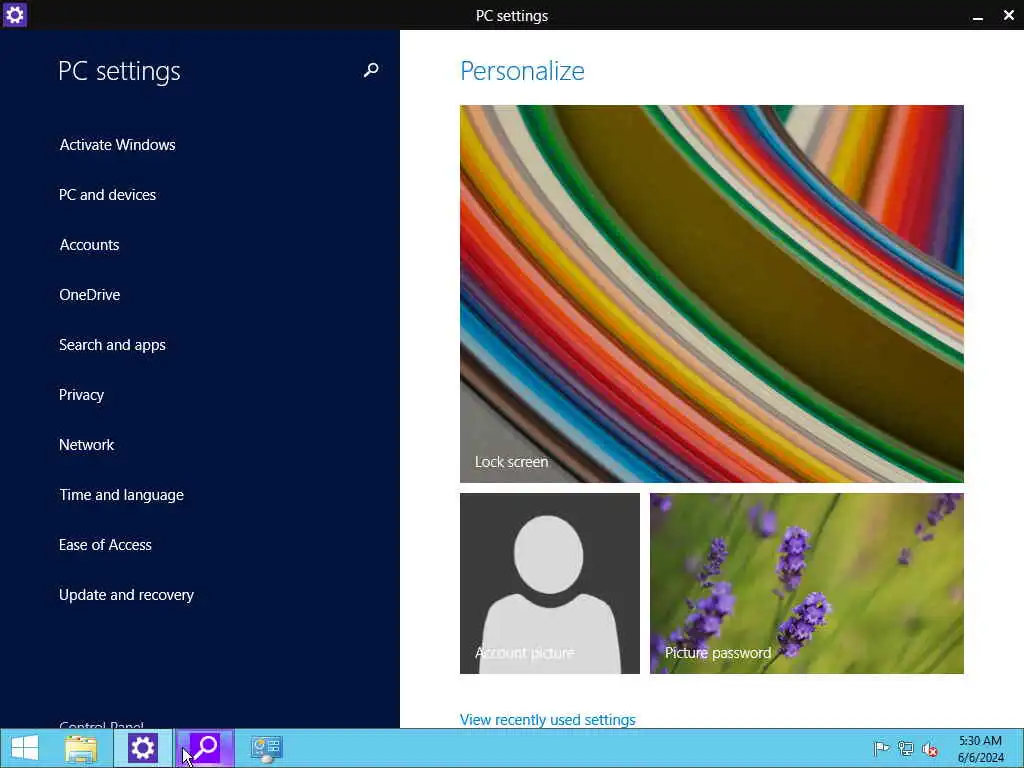Viewport: 1024px width, 768px height.
Task: Go to PC and devices
Action: tap(108, 195)
